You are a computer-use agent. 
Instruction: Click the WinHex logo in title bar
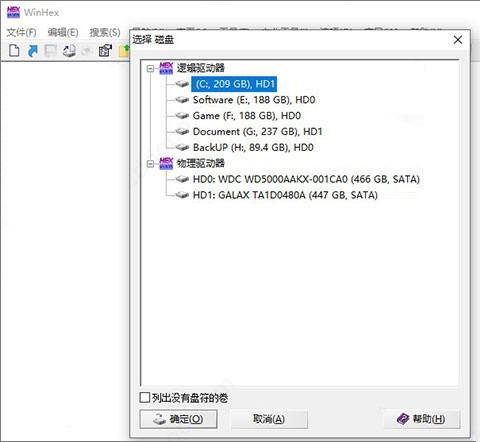click(13, 12)
